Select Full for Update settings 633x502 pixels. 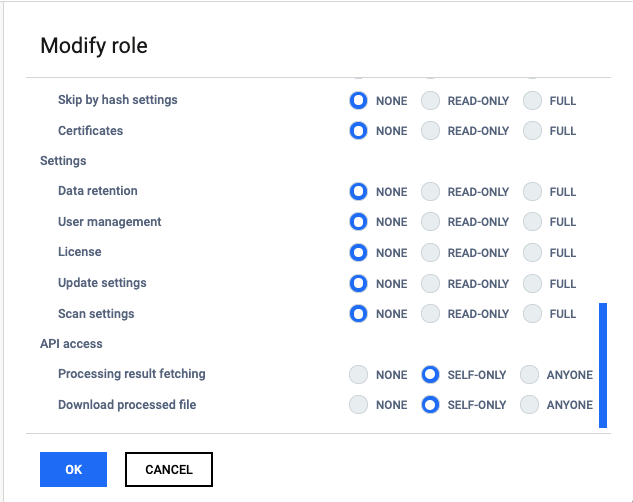point(532,283)
